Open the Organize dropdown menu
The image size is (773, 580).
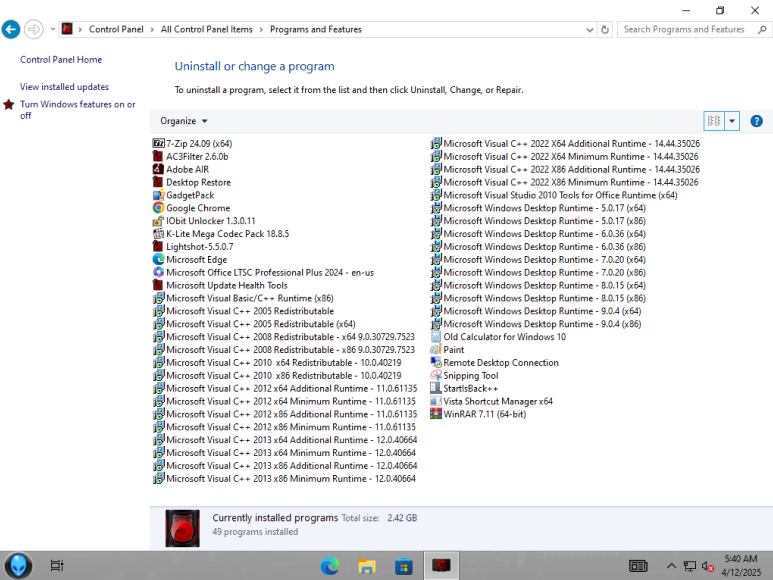183,121
